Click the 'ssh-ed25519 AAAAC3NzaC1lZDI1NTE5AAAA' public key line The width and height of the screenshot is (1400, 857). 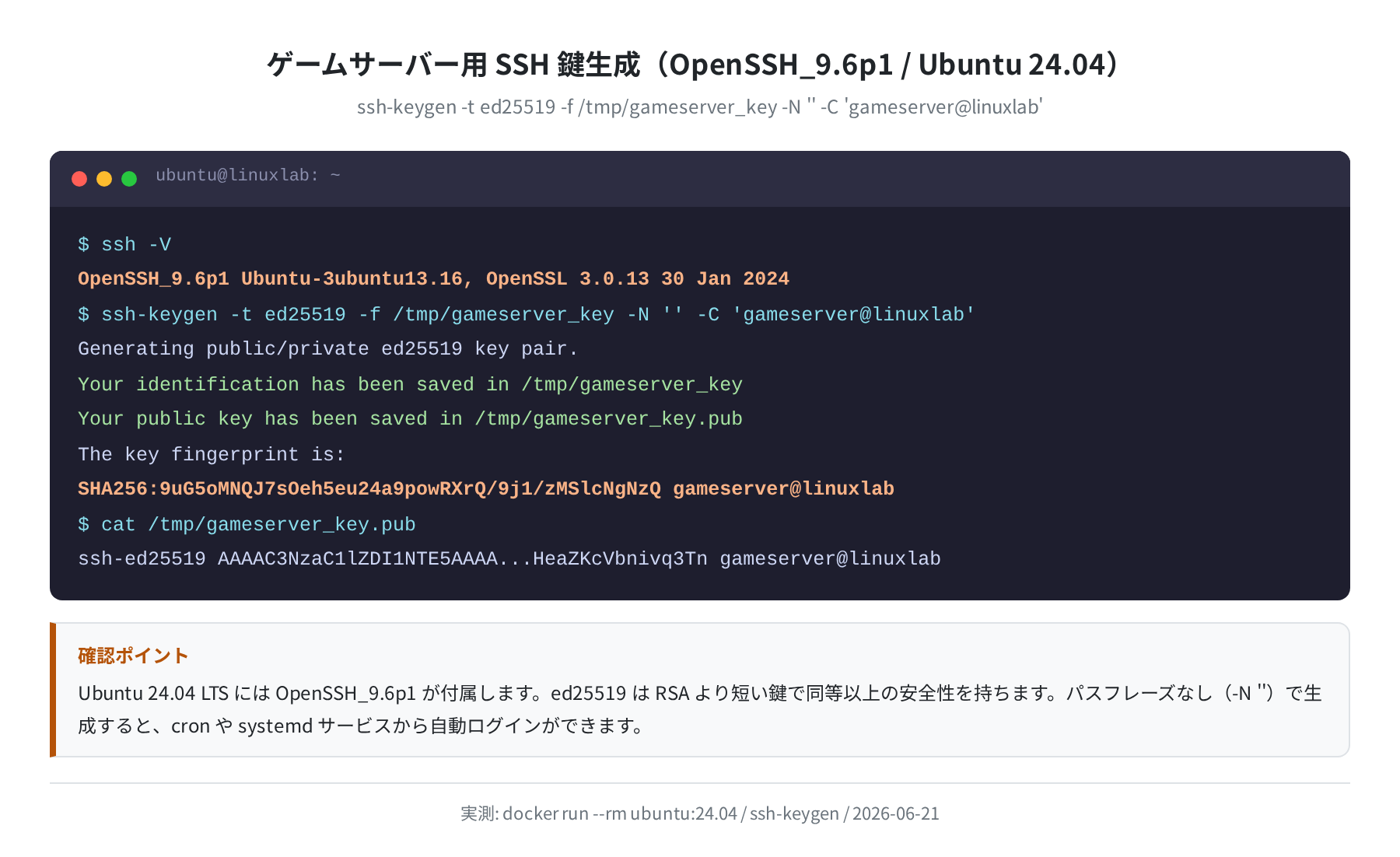[x=509, y=558]
